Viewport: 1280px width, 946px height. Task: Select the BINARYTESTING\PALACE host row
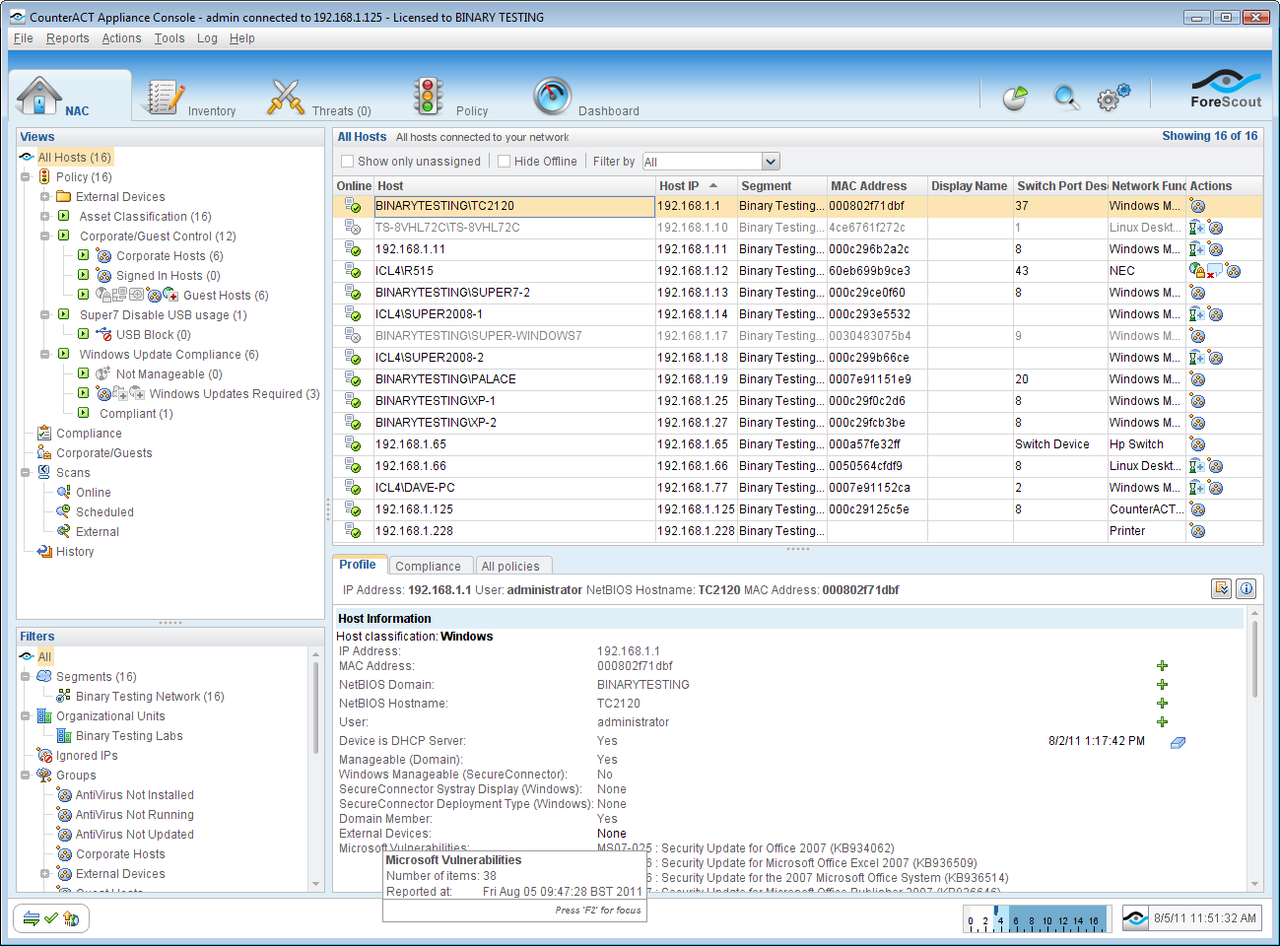[798, 379]
